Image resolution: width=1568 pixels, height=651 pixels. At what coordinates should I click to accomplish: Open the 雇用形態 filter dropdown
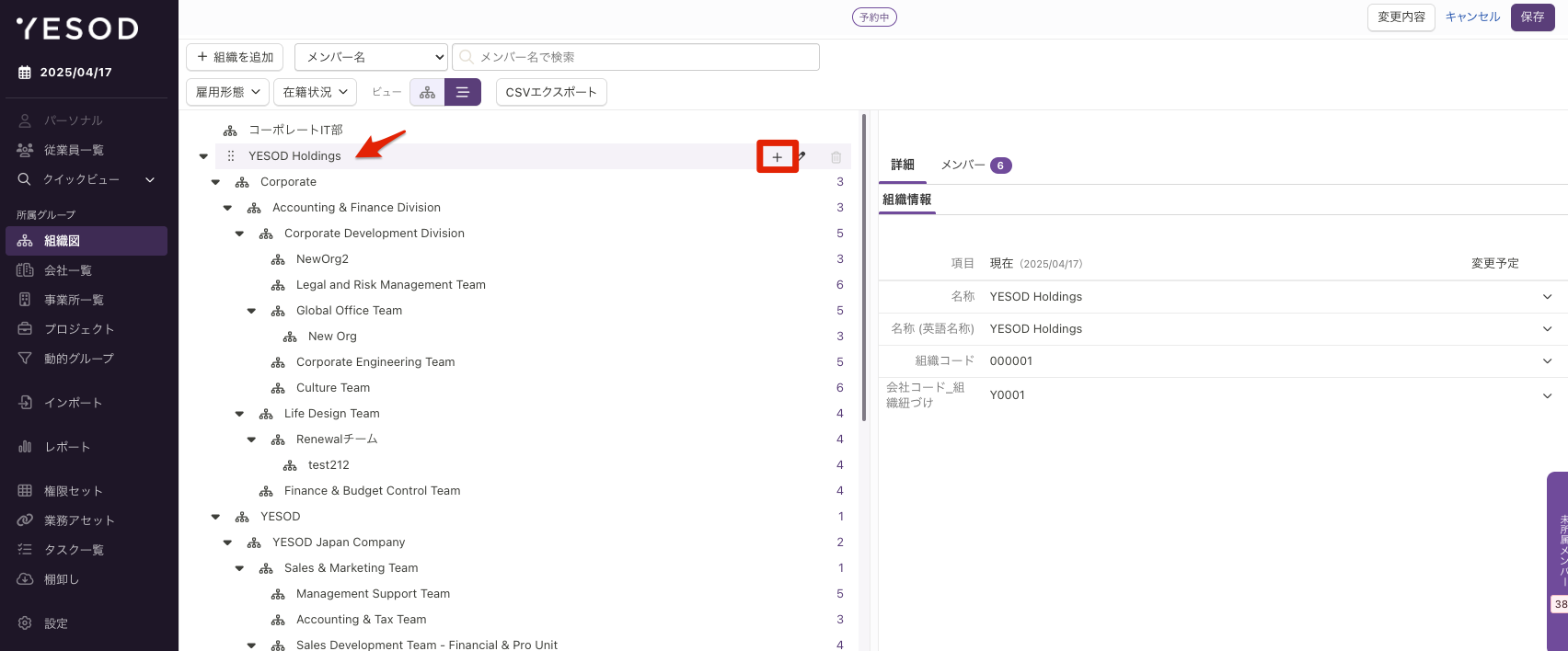227,92
